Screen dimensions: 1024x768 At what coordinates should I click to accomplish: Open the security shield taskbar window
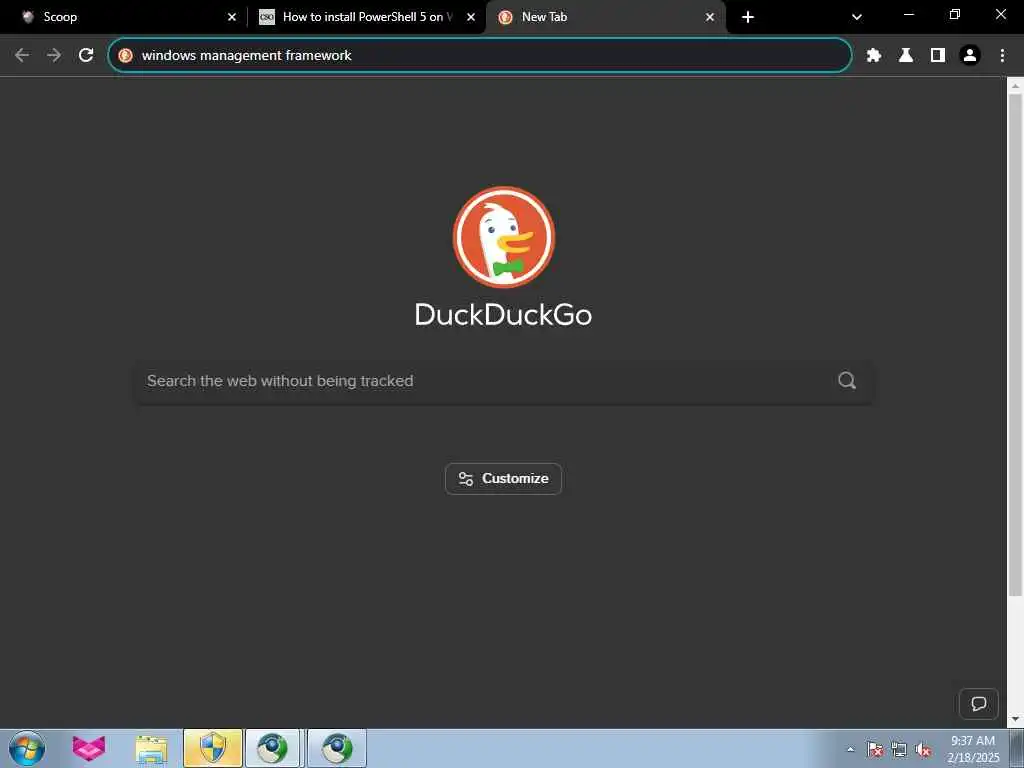point(213,748)
